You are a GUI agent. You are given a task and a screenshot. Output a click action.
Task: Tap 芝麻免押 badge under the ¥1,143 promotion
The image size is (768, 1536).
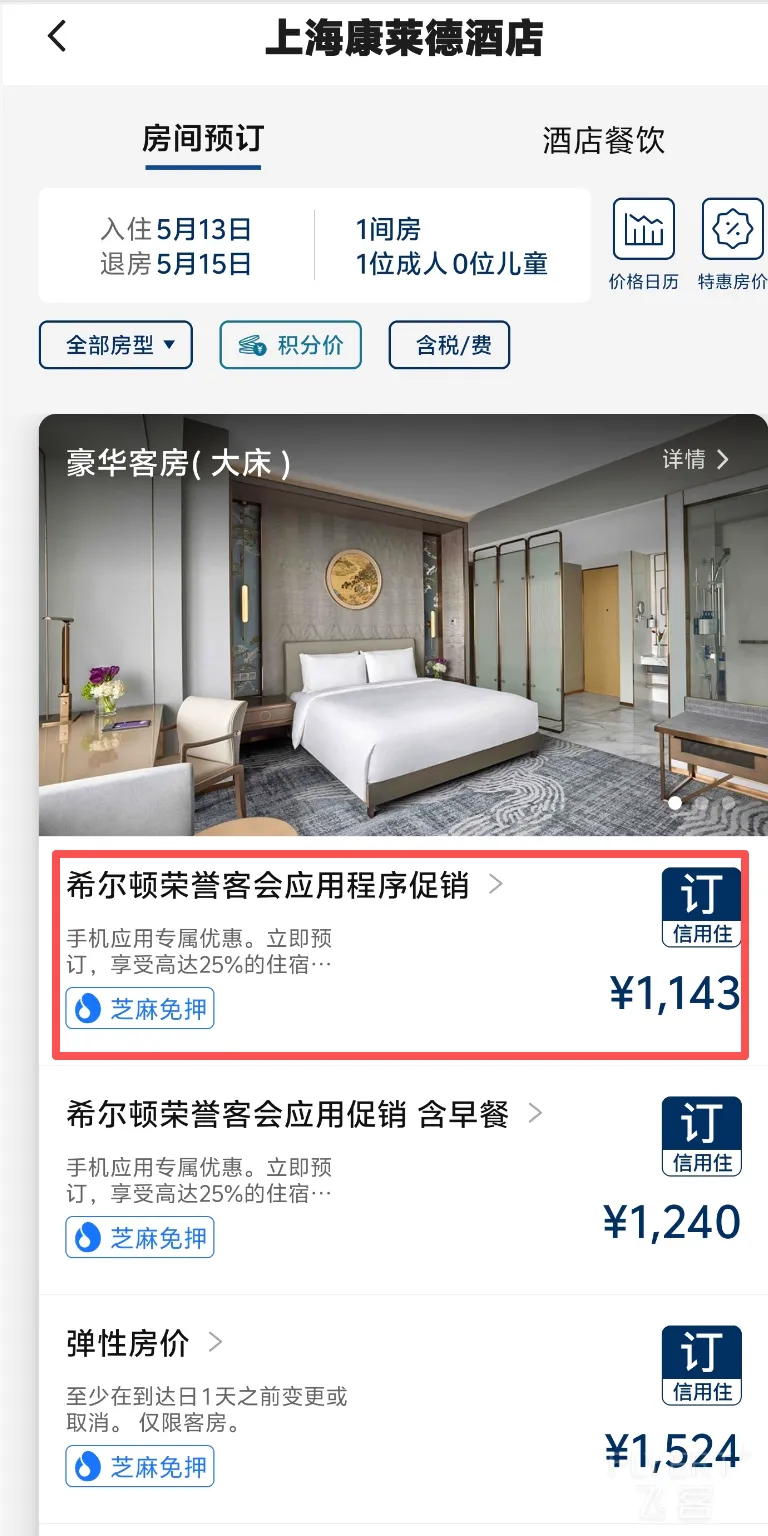(140, 1008)
